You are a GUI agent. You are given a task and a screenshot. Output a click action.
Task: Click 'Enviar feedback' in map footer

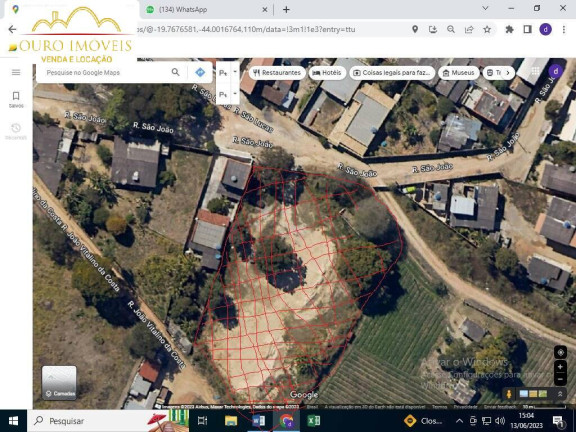tap(500, 407)
